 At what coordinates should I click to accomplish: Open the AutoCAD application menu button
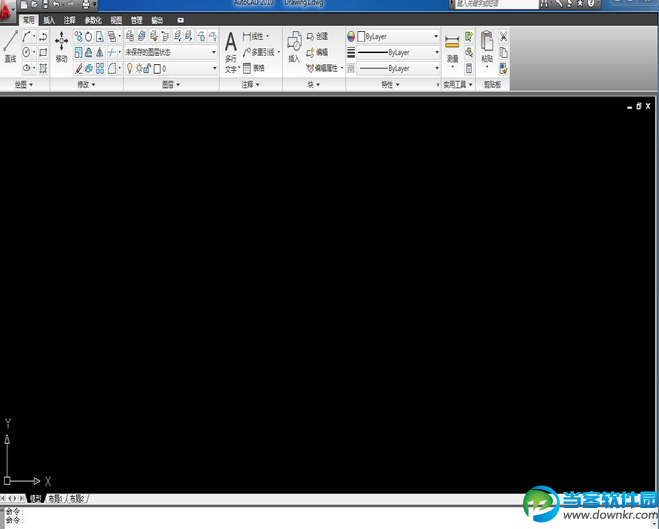tap(6, 13)
